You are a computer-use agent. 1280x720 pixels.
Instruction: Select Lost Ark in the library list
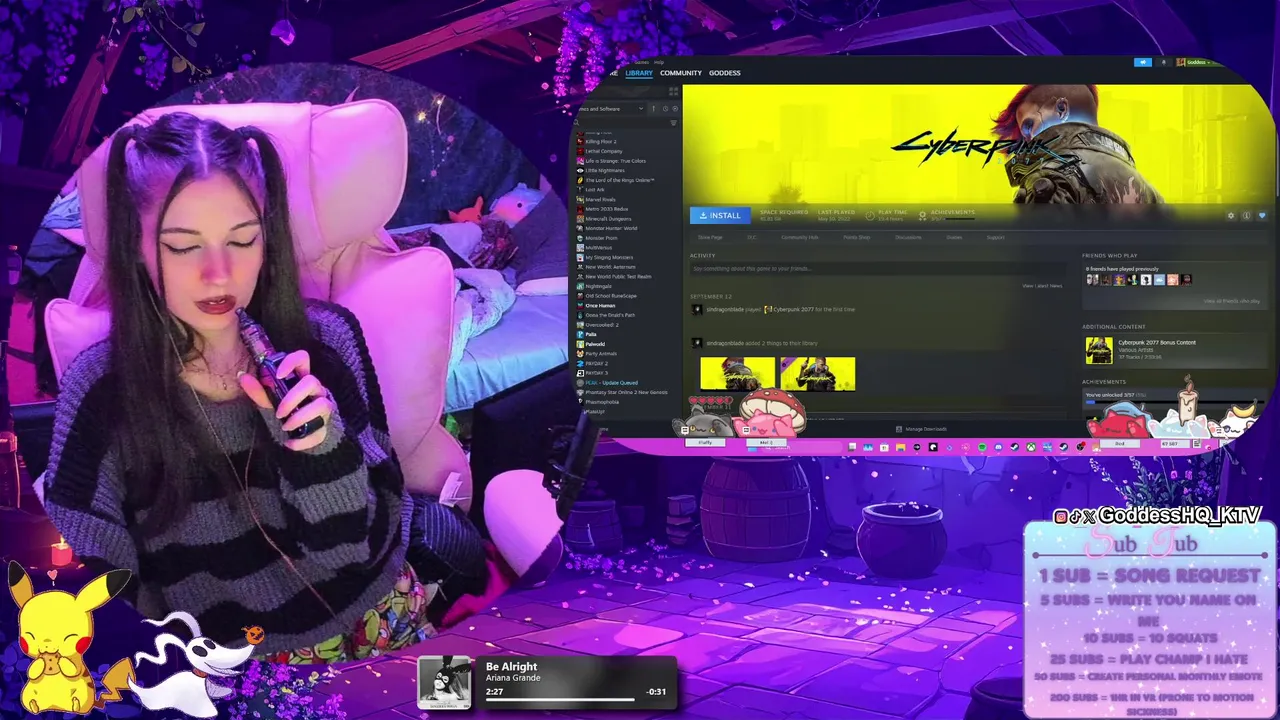(595, 190)
